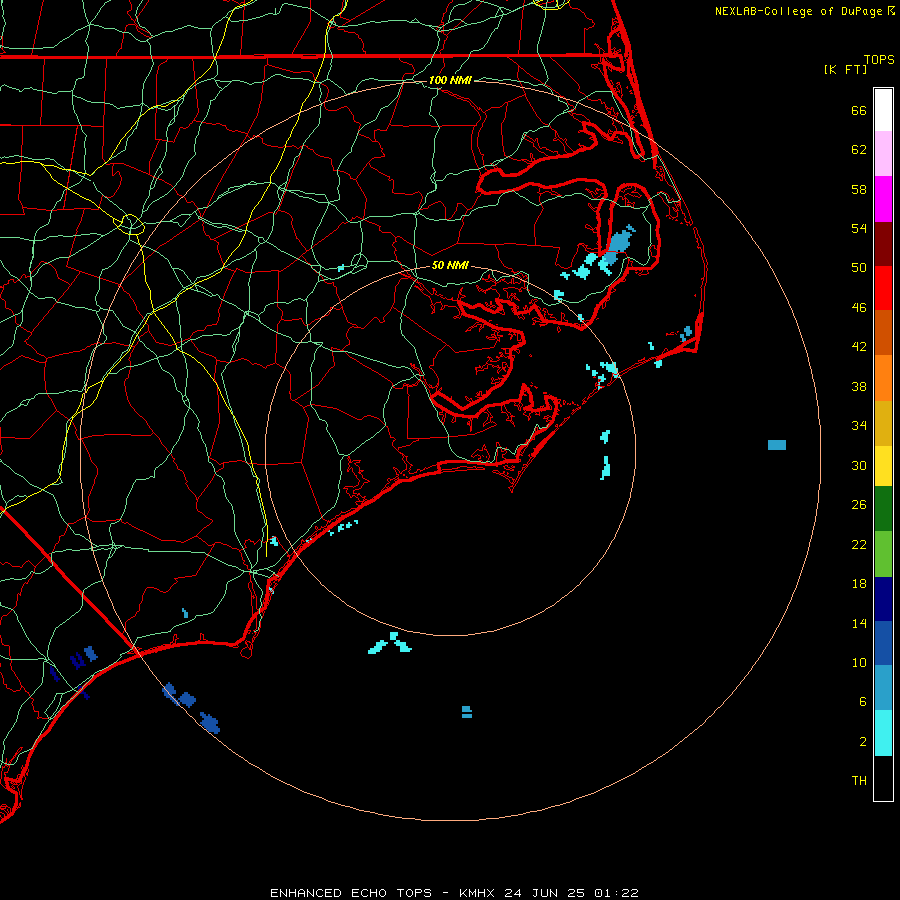The width and height of the screenshot is (900, 900).
Task: Select the dark green legend swatch
Action: tap(883, 509)
